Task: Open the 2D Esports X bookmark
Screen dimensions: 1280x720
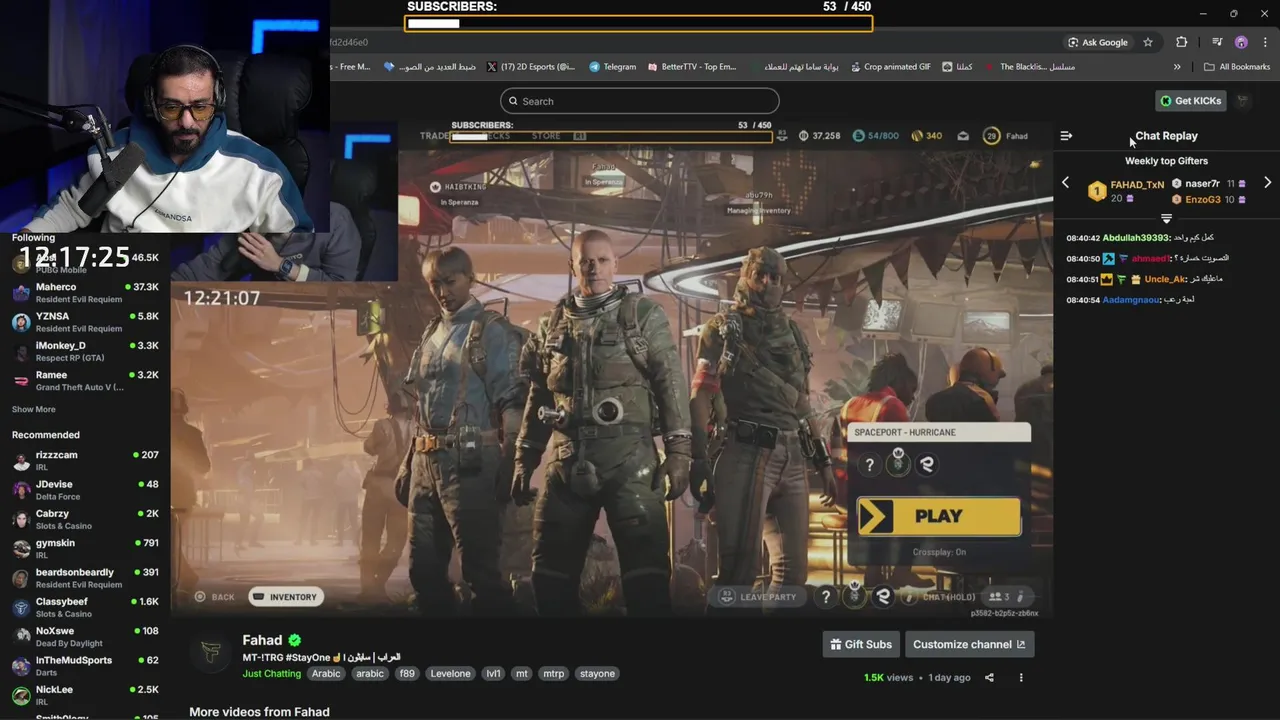Action: (531, 67)
